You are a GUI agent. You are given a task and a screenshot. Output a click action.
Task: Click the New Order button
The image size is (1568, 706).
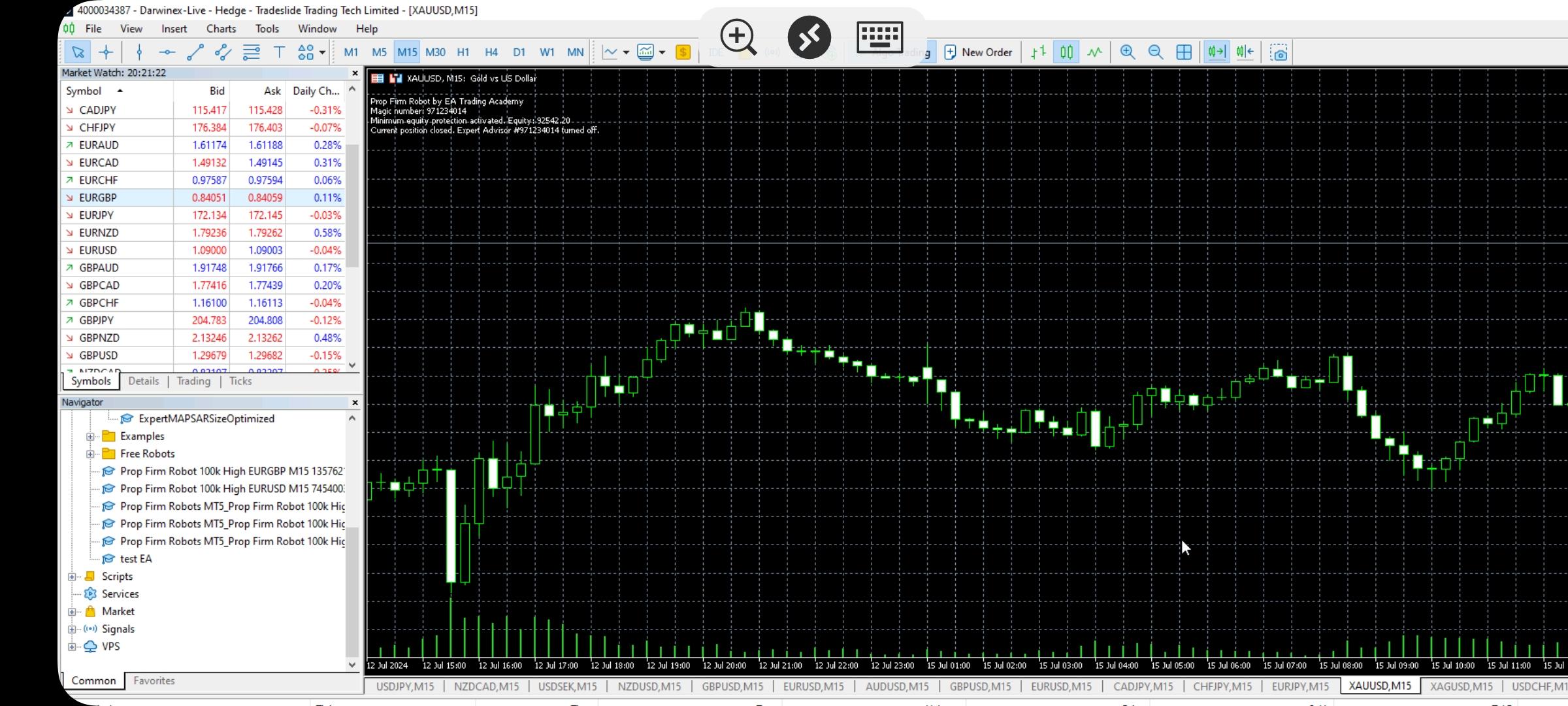(x=978, y=52)
